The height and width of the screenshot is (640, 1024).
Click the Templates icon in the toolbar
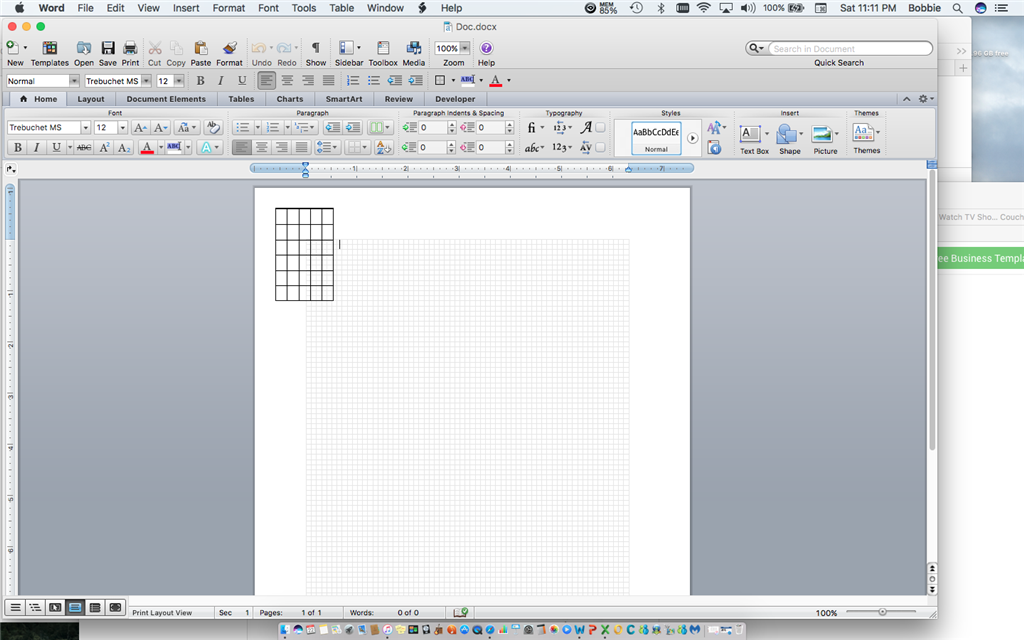(49, 48)
